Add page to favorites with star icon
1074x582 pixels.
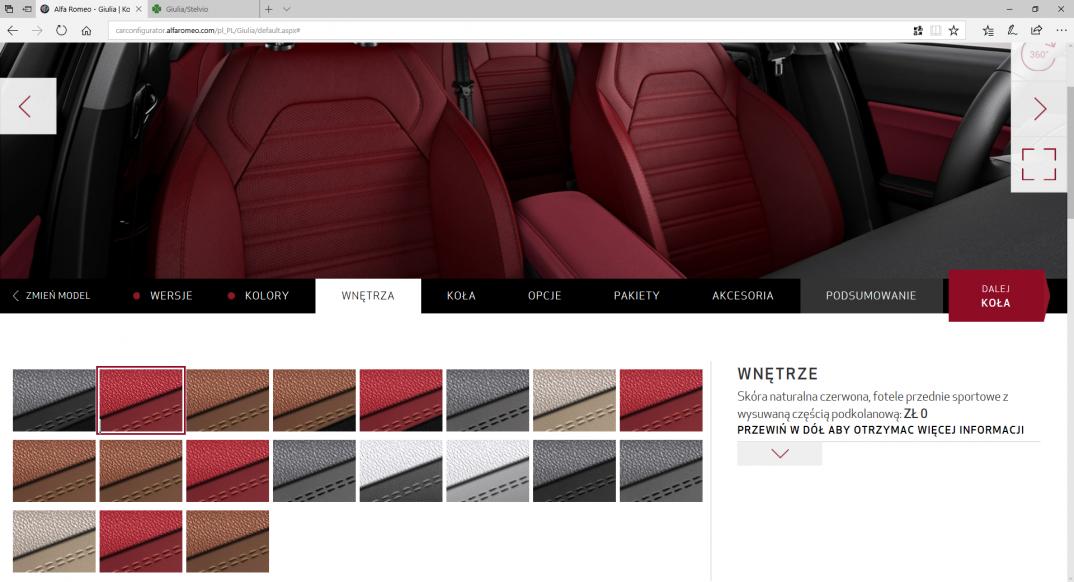tap(953, 30)
